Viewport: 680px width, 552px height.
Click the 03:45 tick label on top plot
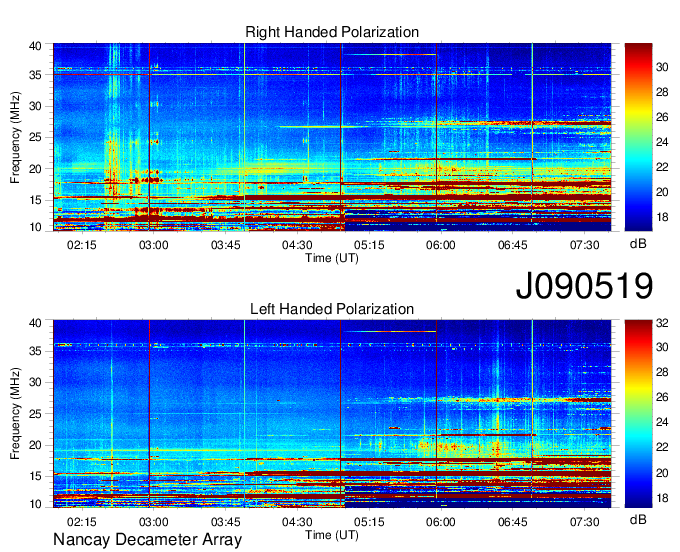pos(226,245)
